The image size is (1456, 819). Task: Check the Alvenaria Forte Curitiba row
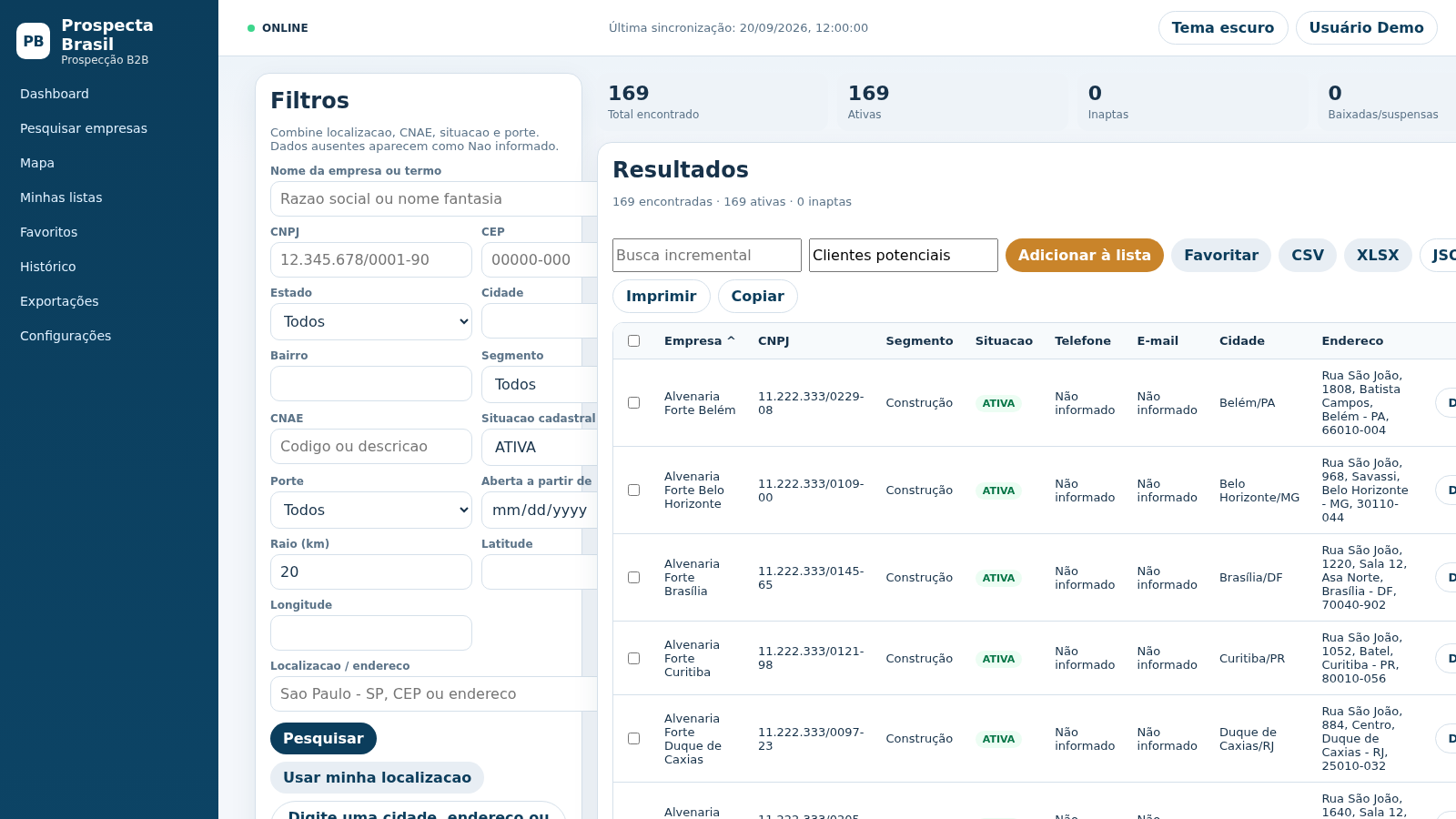634,659
